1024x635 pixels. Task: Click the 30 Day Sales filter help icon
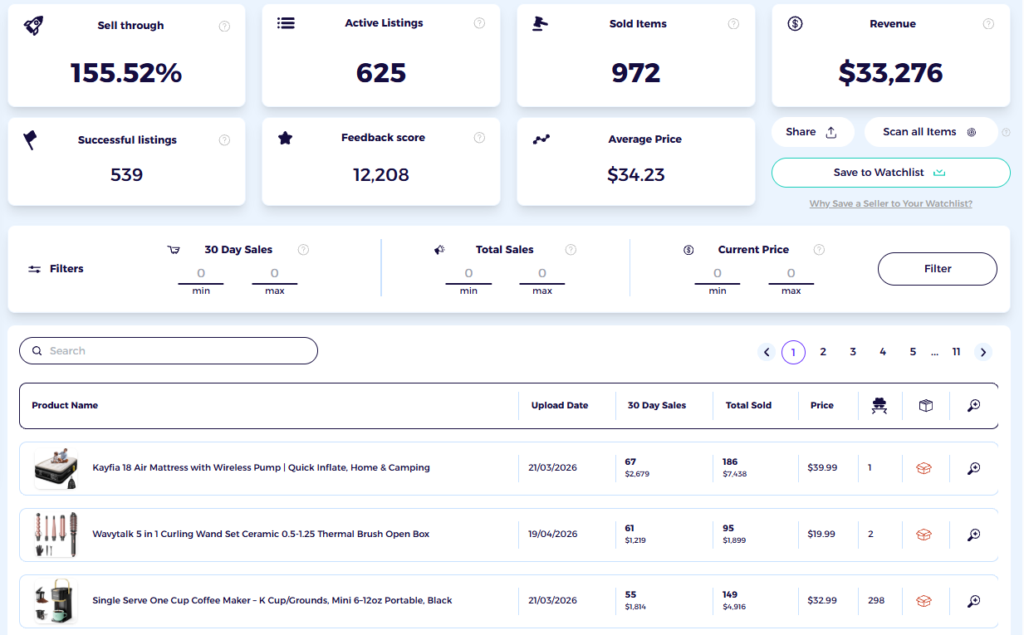point(303,250)
